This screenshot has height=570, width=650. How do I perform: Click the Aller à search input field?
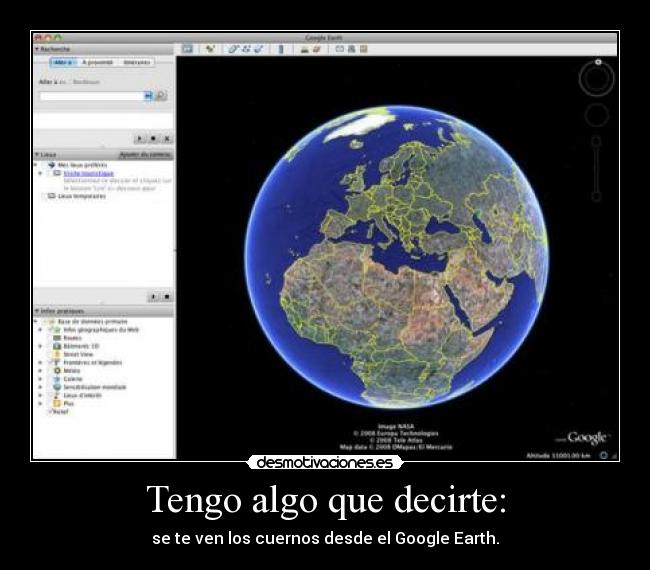click(x=92, y=96)
